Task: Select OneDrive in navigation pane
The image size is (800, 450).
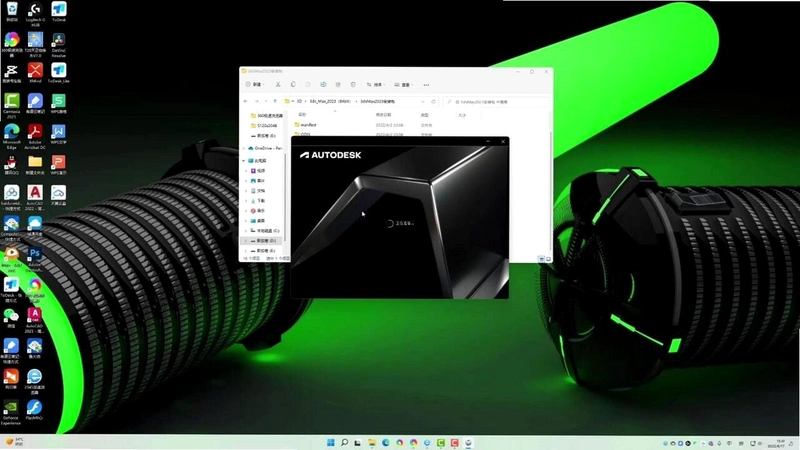Action: pyautogui.click(x=265, y=148)
